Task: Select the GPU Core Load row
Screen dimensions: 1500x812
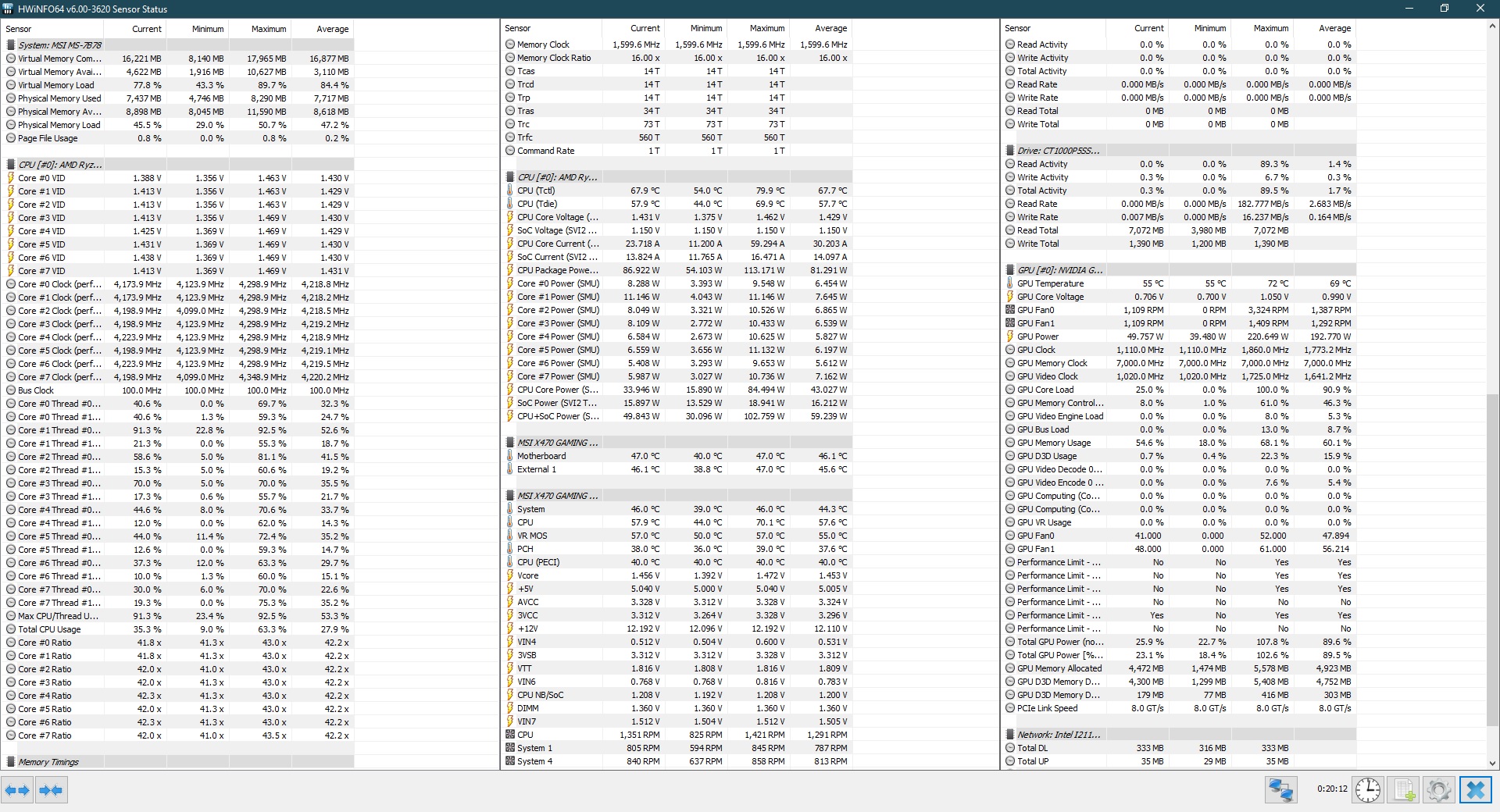Action: pos(1178,390)
